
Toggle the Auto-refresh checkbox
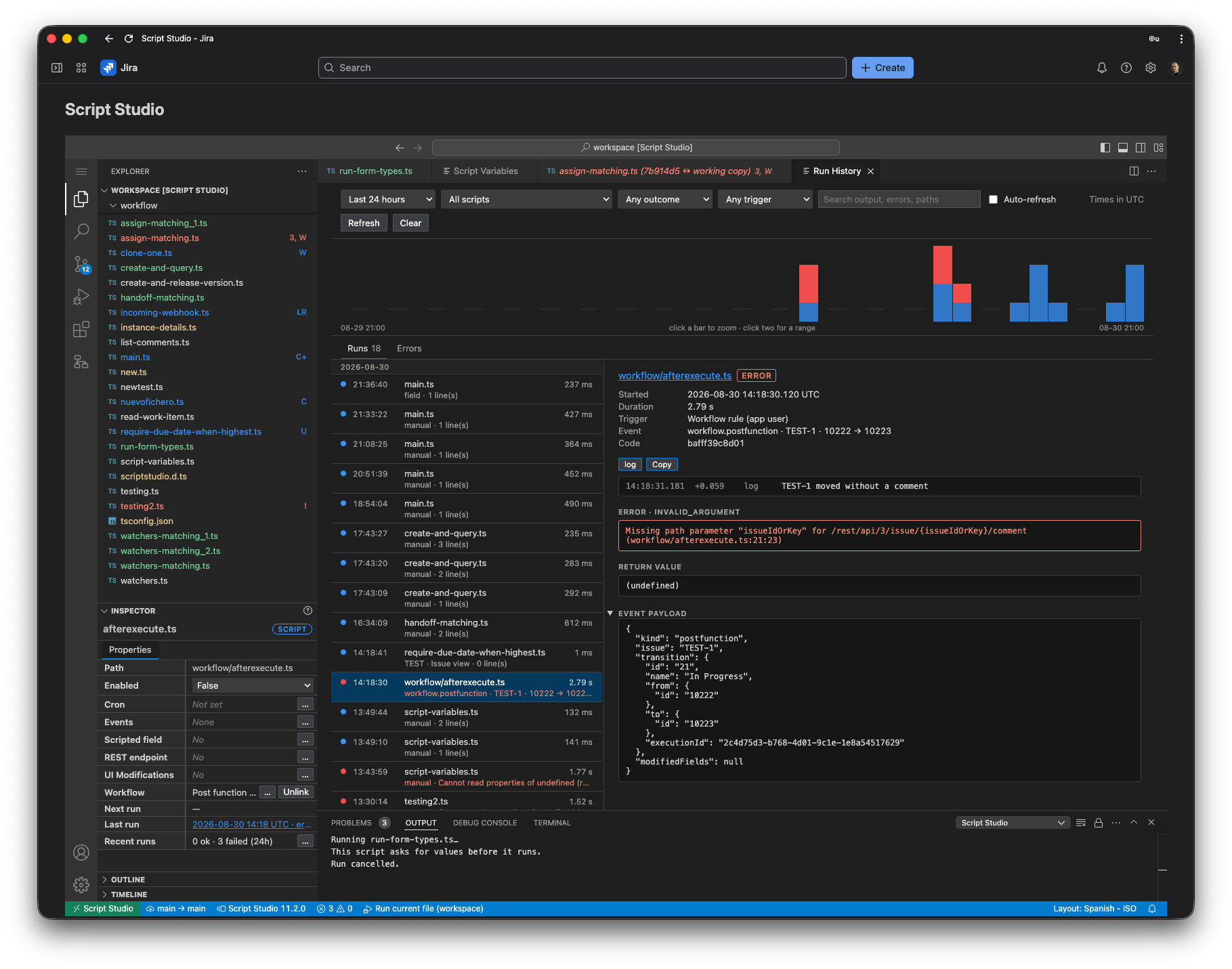tap(993, 200)
